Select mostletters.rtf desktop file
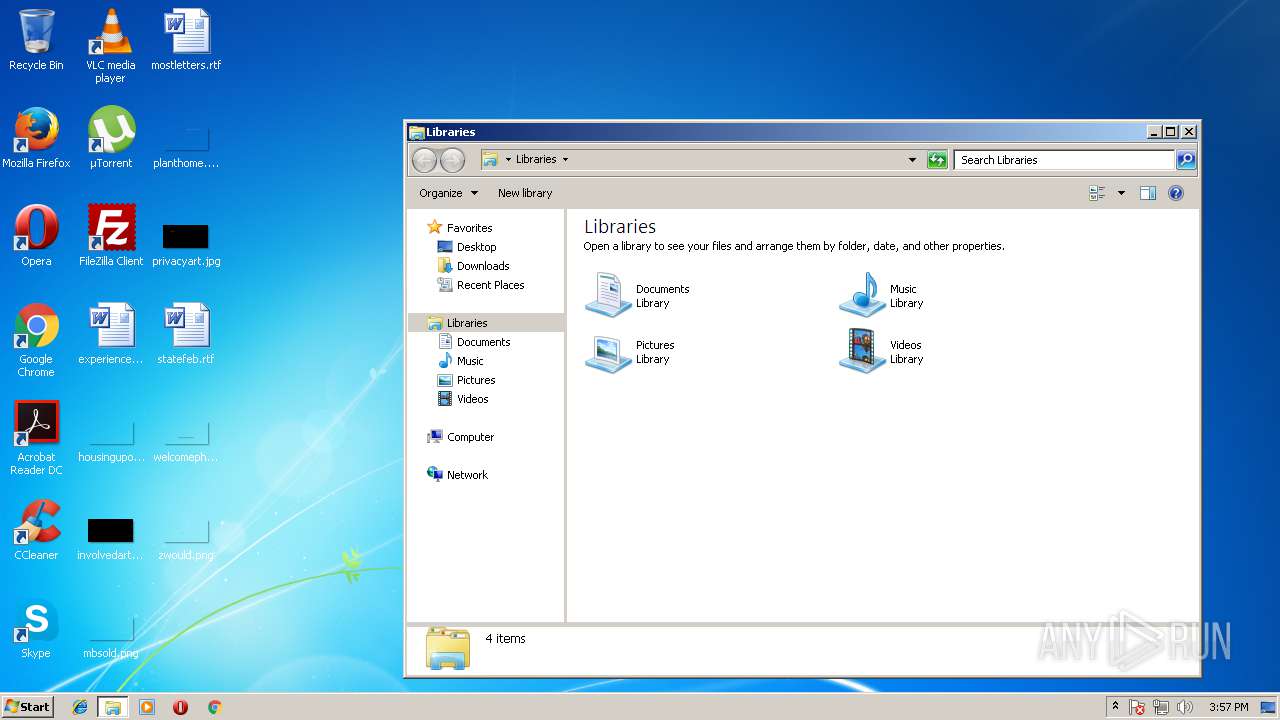This screenshot has width=1280, height=720. pos(186,40)
